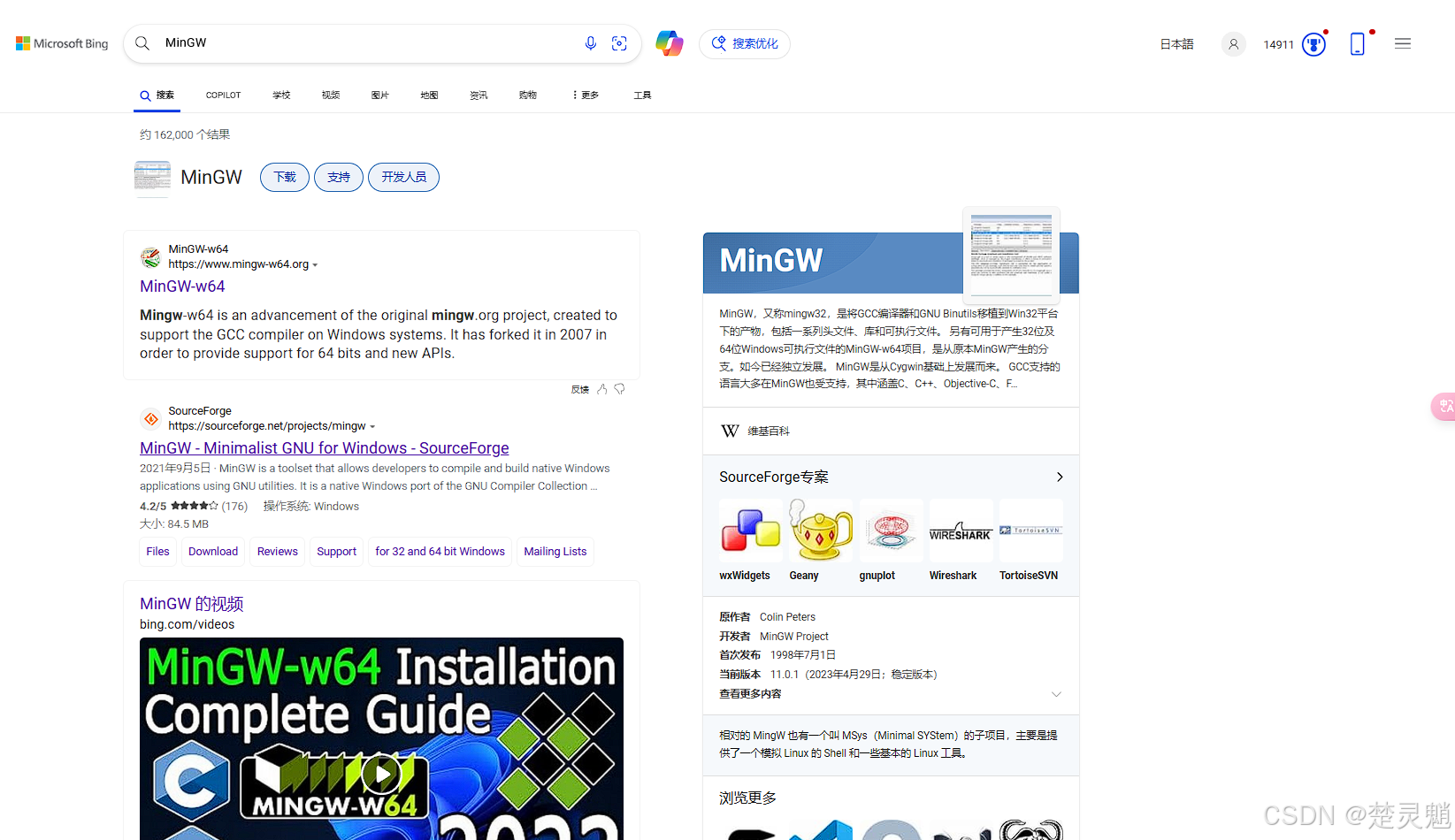1455x840 pixels.
Task: Click the MinGW knowledge panel screenshot thumbnail
Action: pos(1011,255)
